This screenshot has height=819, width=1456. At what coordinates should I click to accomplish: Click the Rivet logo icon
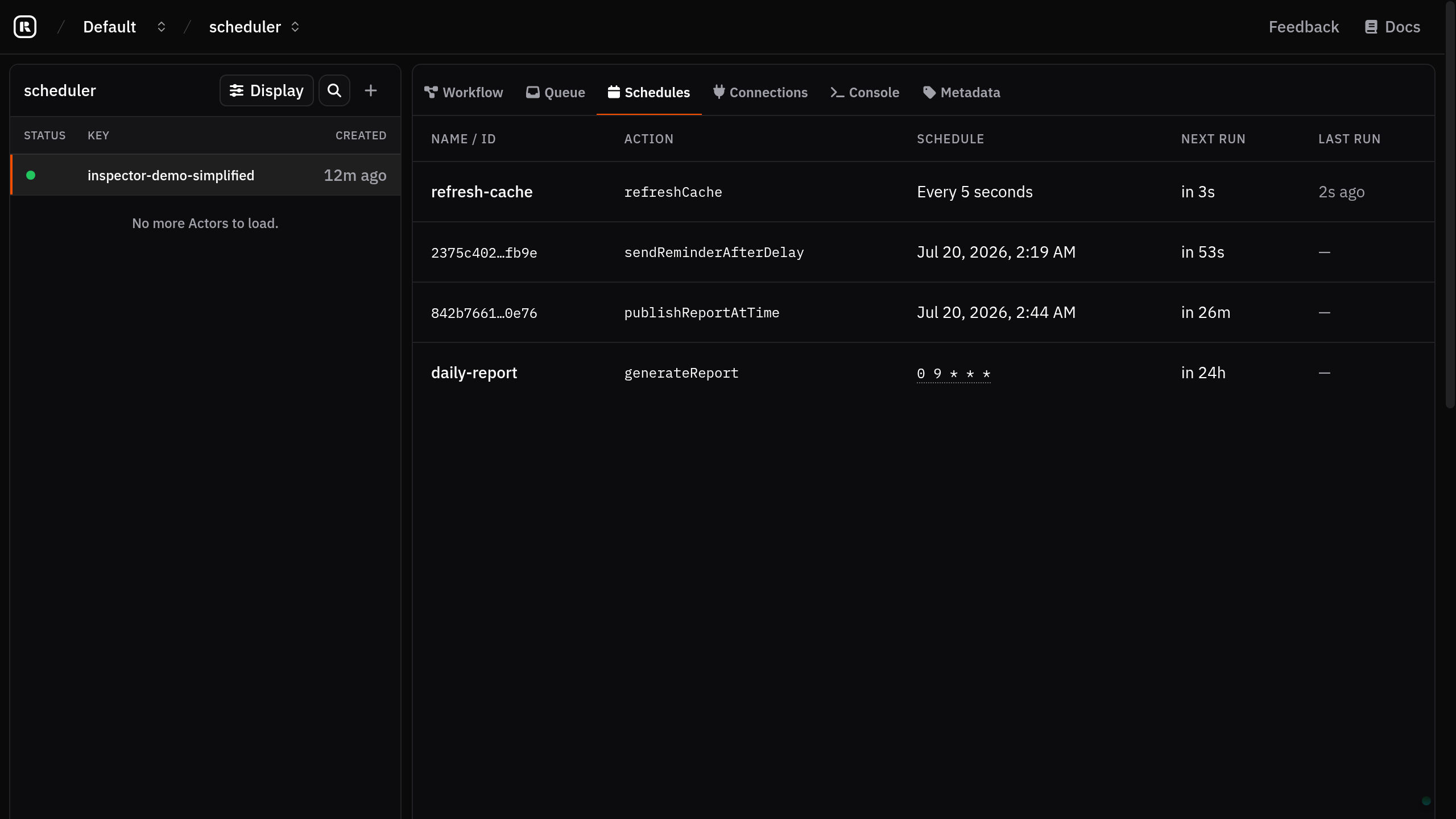tap(25, 27)
